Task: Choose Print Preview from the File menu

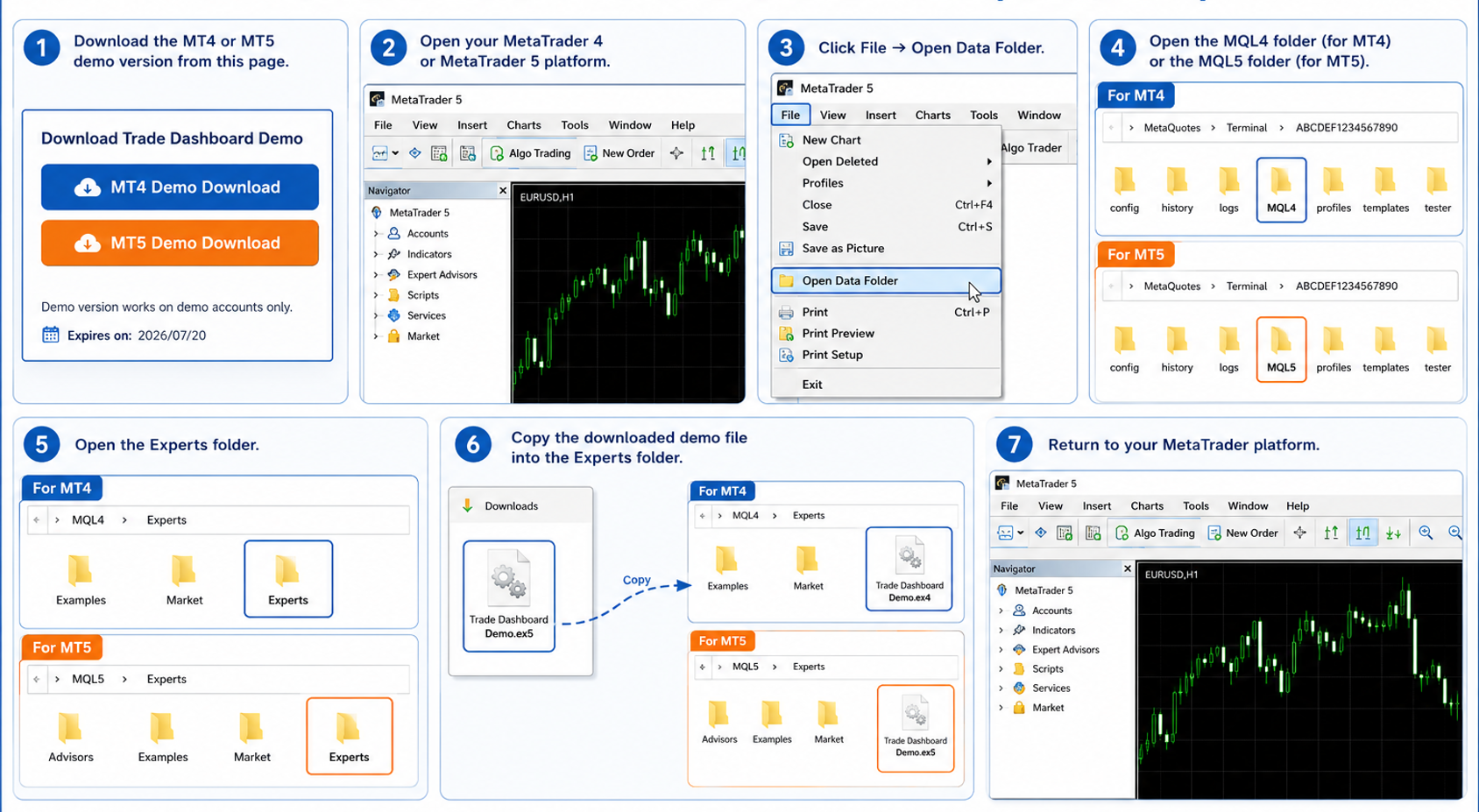Action: [x=886, y=334]
